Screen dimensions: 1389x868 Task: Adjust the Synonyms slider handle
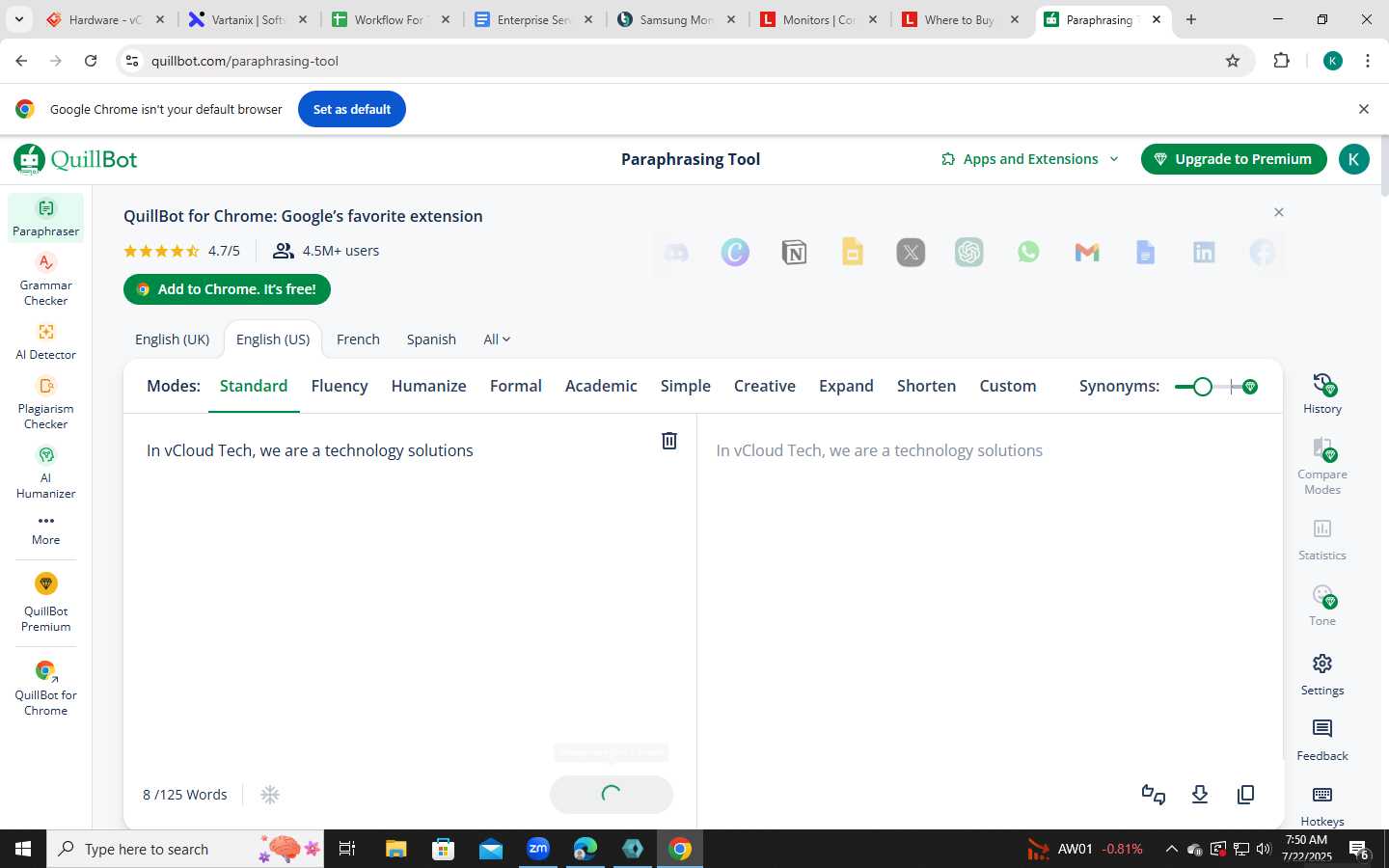(x=1202, y=387)
